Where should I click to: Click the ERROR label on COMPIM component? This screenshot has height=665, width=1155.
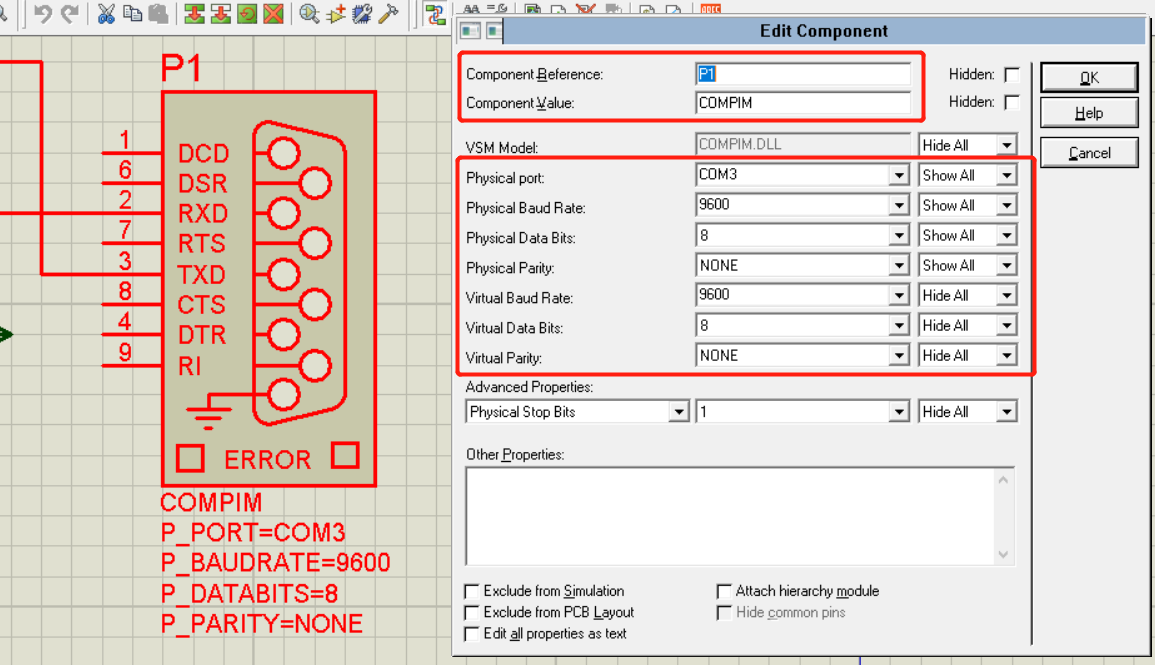tap(267, 460)
